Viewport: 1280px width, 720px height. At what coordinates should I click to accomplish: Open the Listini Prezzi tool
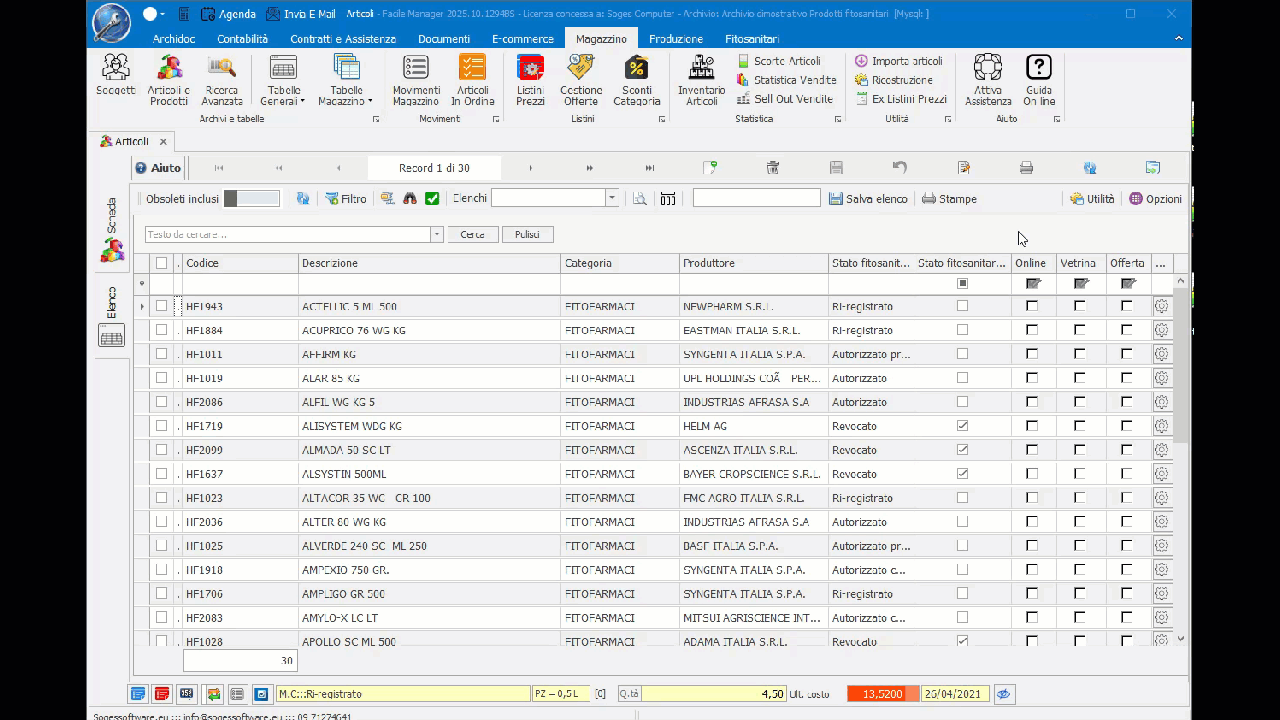click(530, 78)
